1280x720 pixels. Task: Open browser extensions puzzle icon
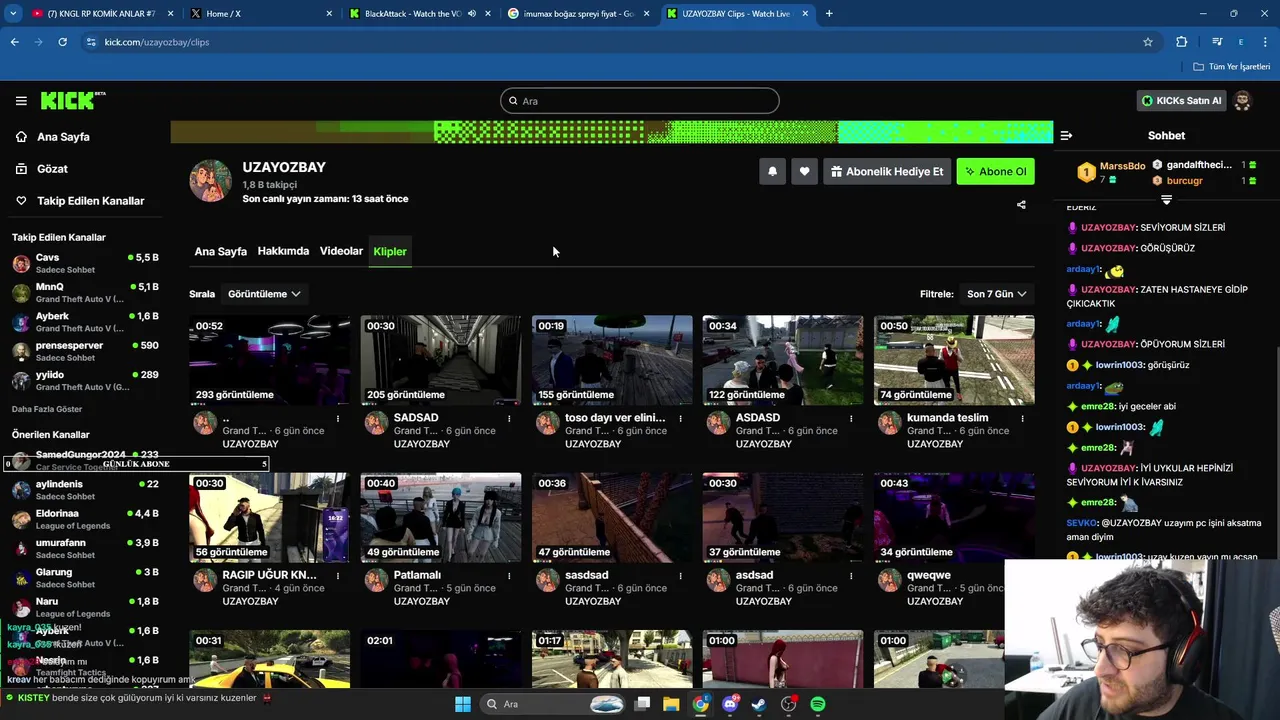[1182, 42]
